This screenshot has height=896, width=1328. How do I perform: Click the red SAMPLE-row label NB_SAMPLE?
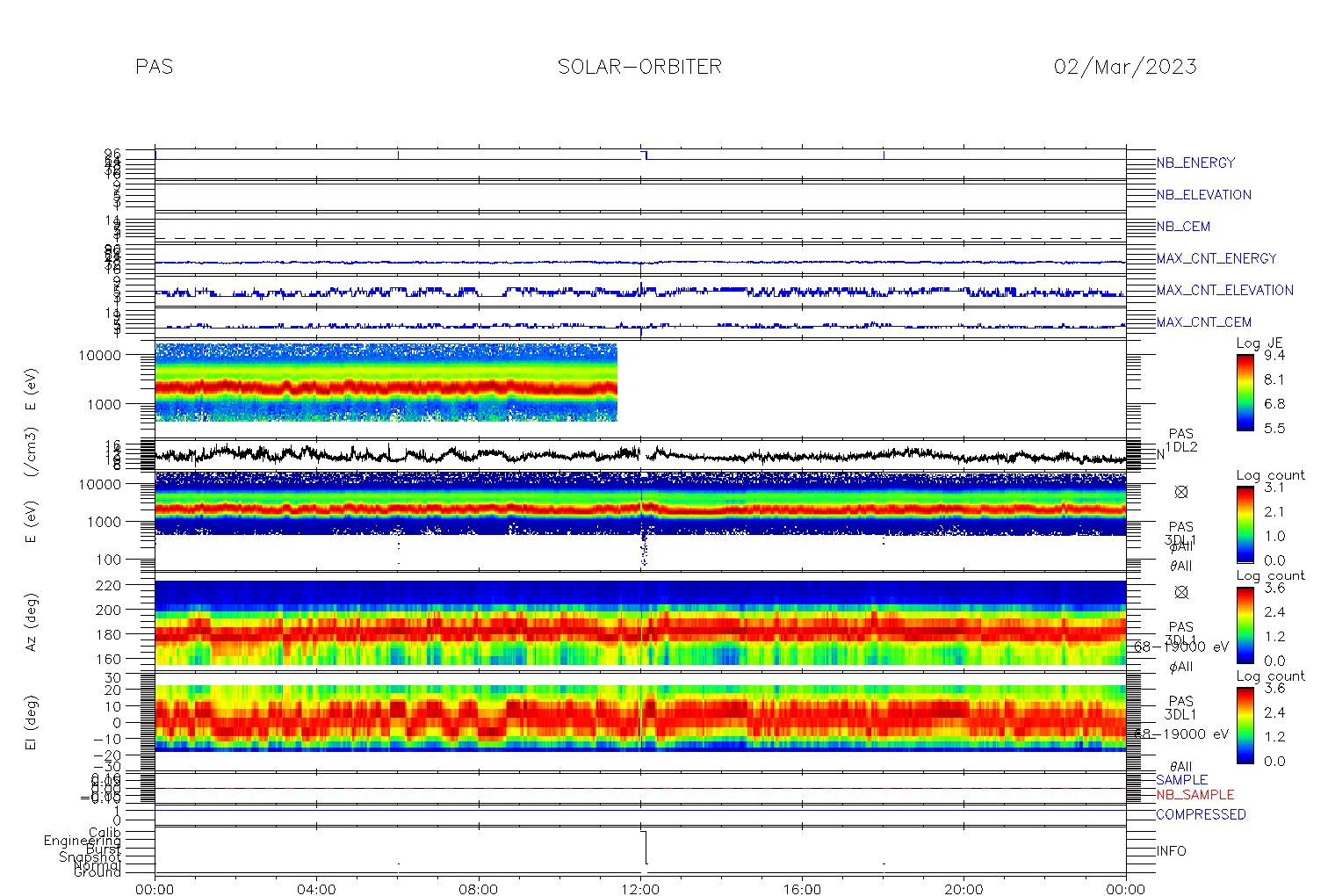pyautogui.click(x=1194, y=795)
